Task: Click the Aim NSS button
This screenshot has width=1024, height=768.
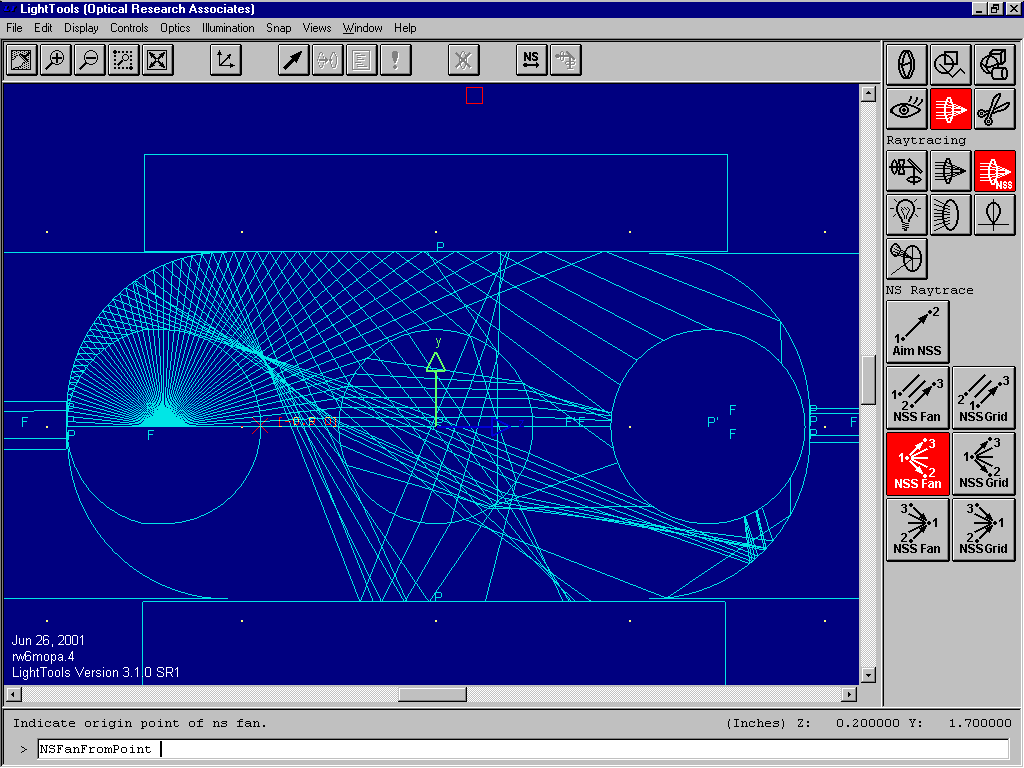Action: pyautogui.click(x=918, y=332)
